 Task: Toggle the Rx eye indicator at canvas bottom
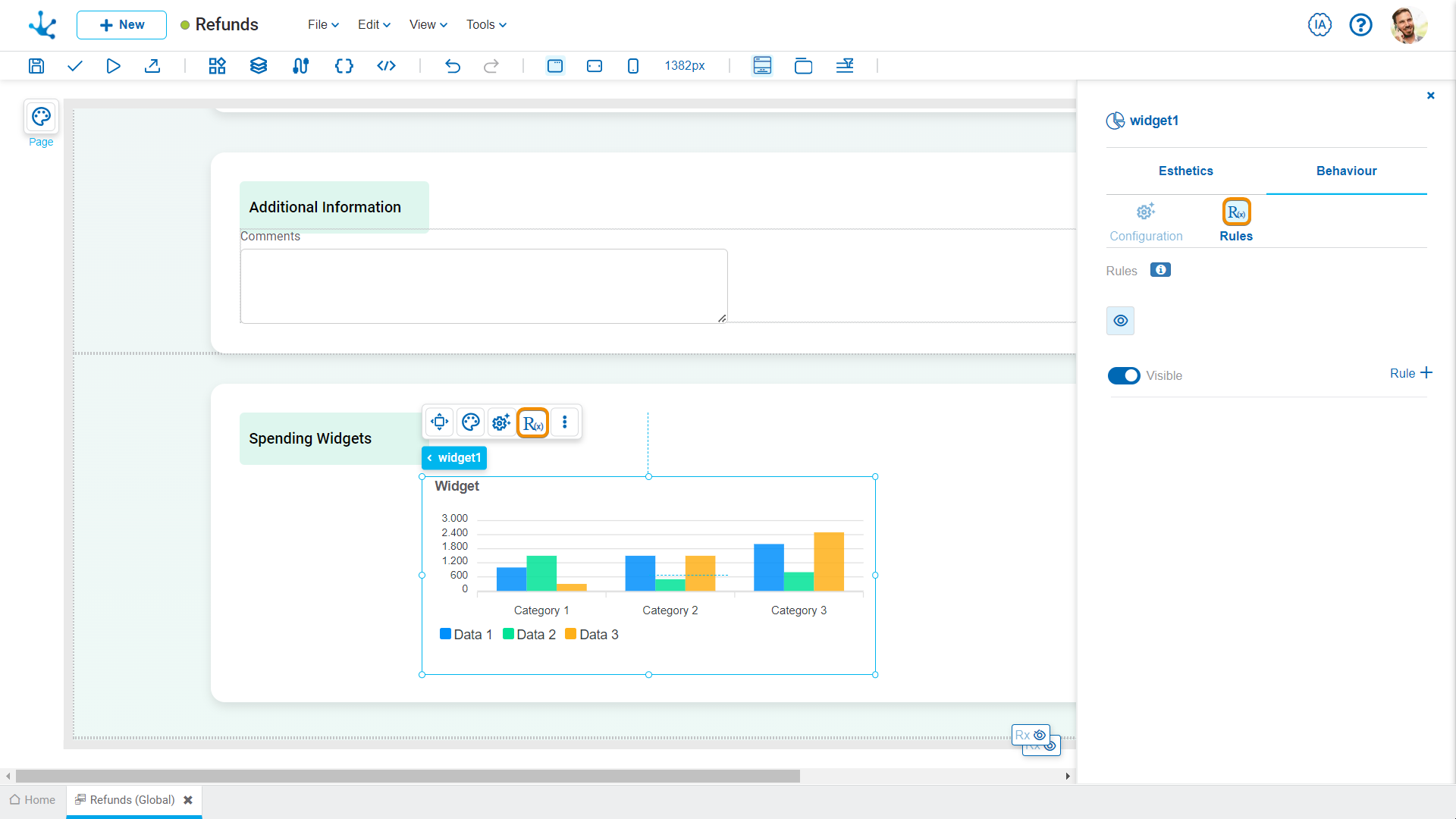1031,735
